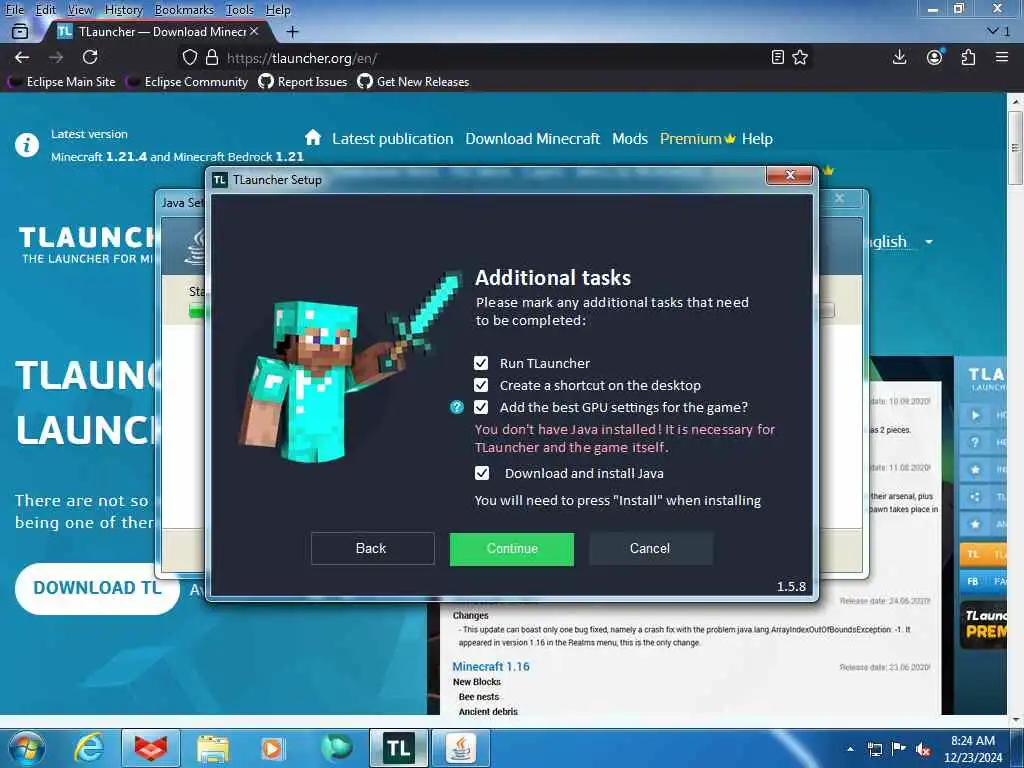Open a new browser tab
This screenshot has width=1024, height=768.
[x=293, y=31]
